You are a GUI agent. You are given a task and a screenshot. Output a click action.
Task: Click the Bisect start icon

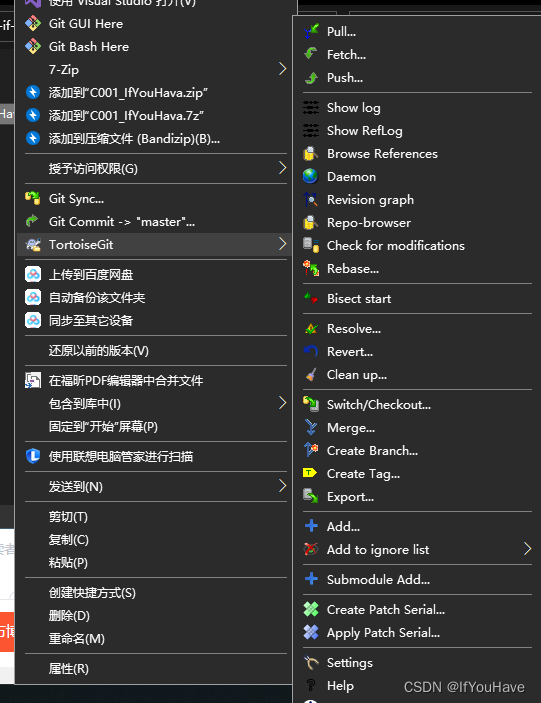pos(311,298)
